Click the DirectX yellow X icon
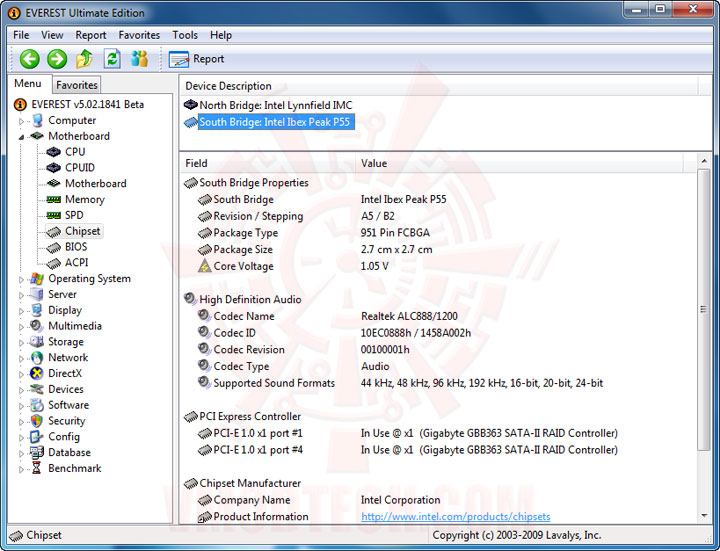 pos(37,373)
